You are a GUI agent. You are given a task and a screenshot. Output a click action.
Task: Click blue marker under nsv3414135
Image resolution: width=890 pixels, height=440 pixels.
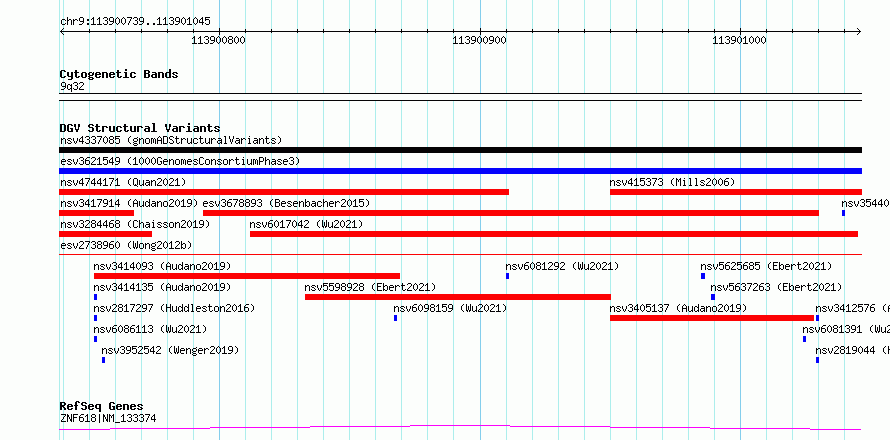(95, 297)
